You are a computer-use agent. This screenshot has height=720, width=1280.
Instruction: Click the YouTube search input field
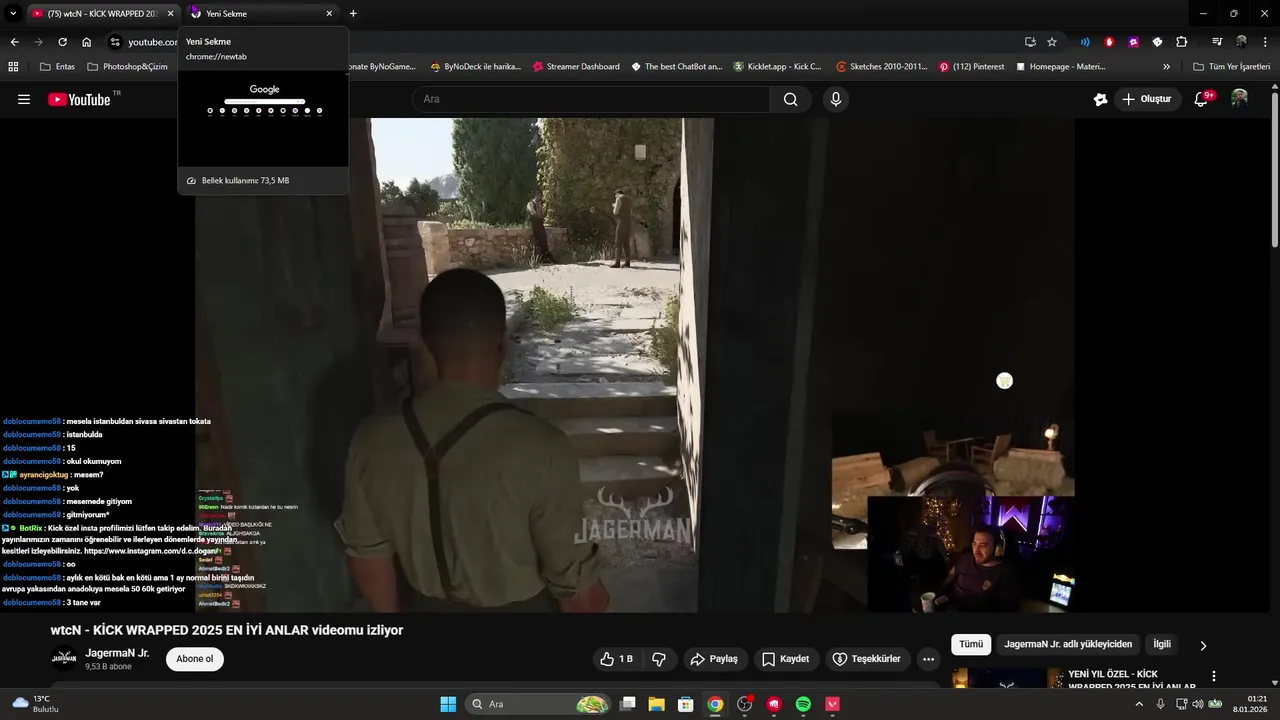[x=590, y=99]
